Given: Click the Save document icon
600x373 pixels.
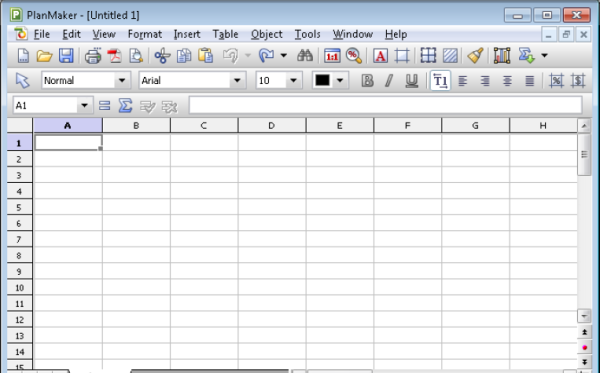Looking at the screenshot, I should (66, 56).
